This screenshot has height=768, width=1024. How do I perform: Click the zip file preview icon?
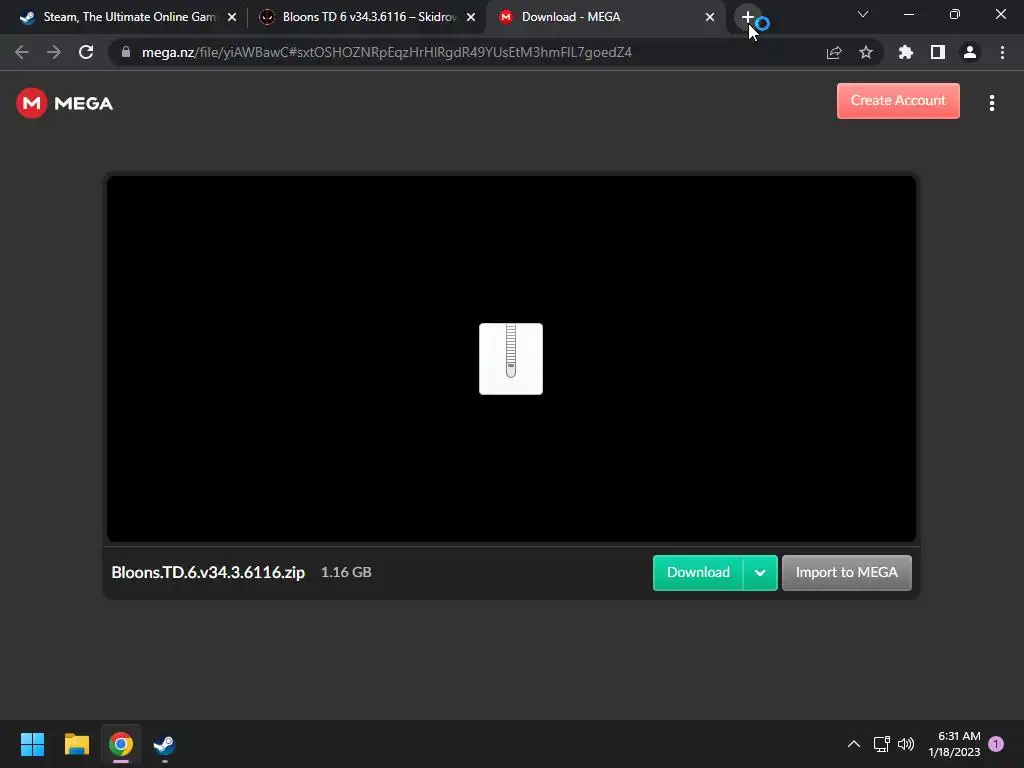coord(511,359)
